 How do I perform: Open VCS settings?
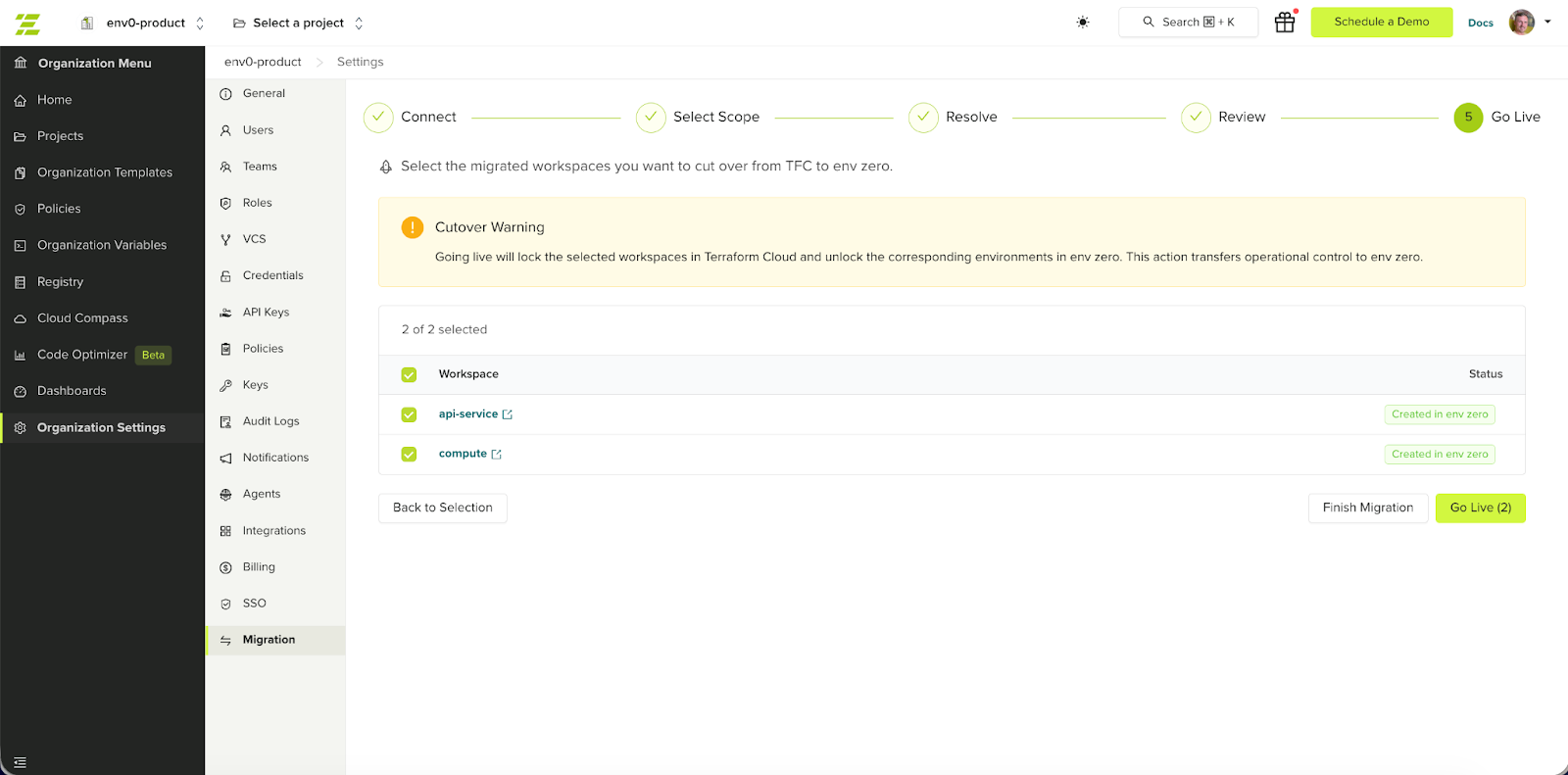coord(275,239)
